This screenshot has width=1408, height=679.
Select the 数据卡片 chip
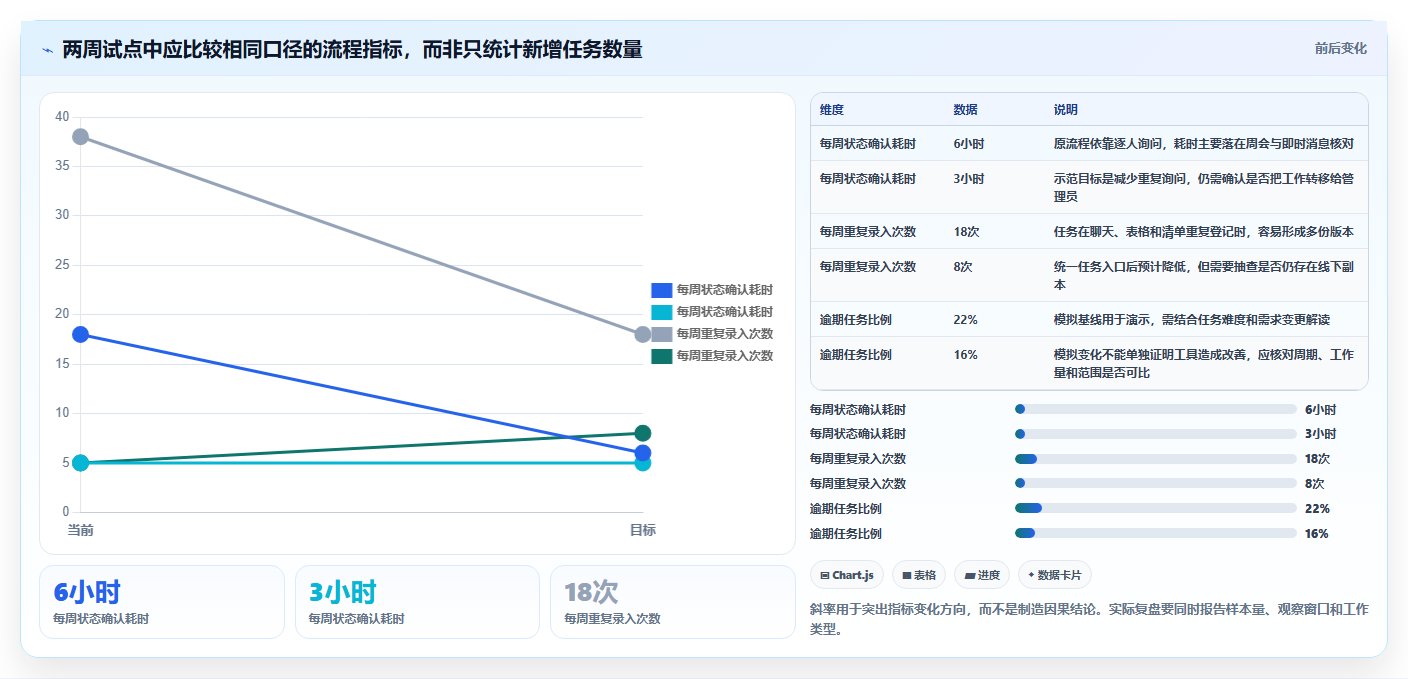coord(1055,575)
